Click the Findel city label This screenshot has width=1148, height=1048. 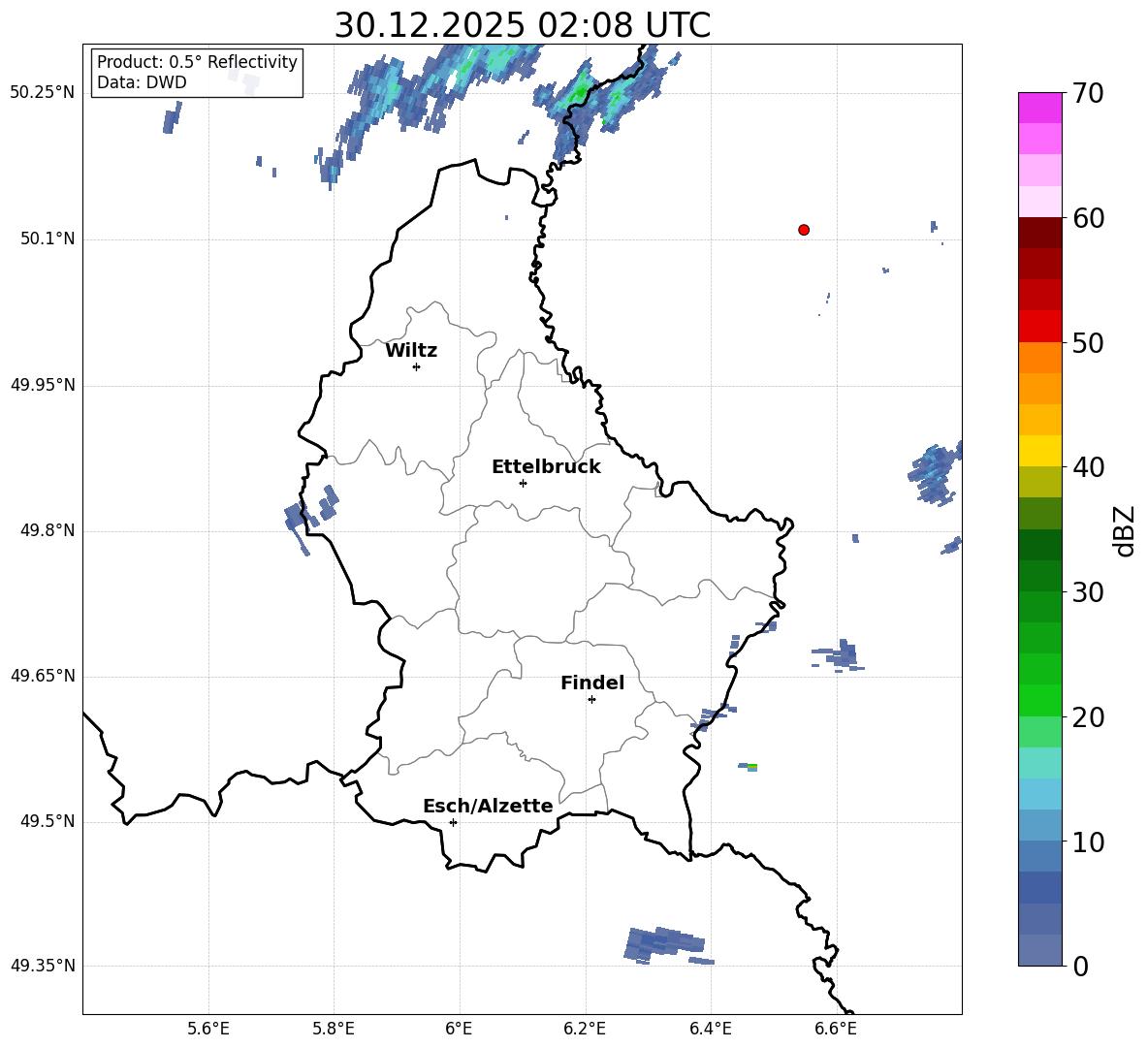[592, 683]
